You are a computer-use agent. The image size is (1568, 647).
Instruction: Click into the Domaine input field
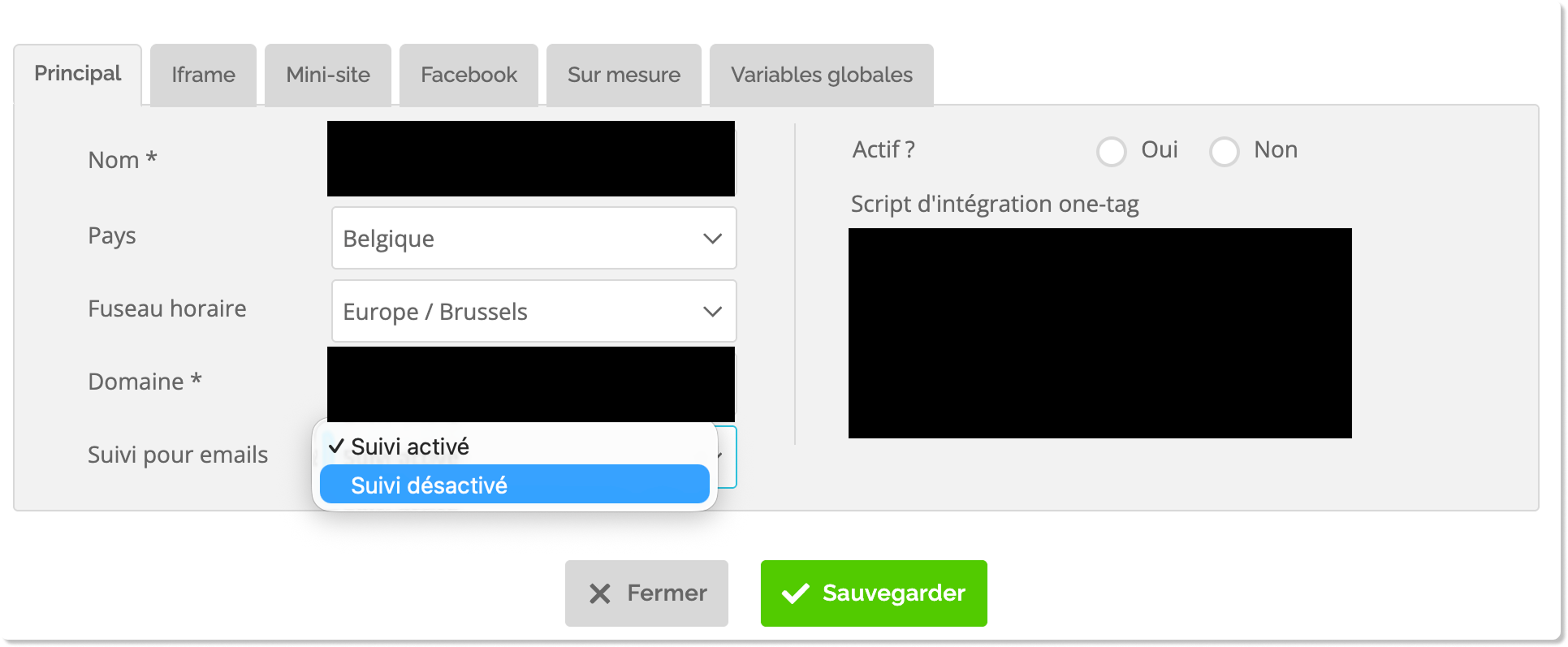pyautogui.click(x=531, y=384)
